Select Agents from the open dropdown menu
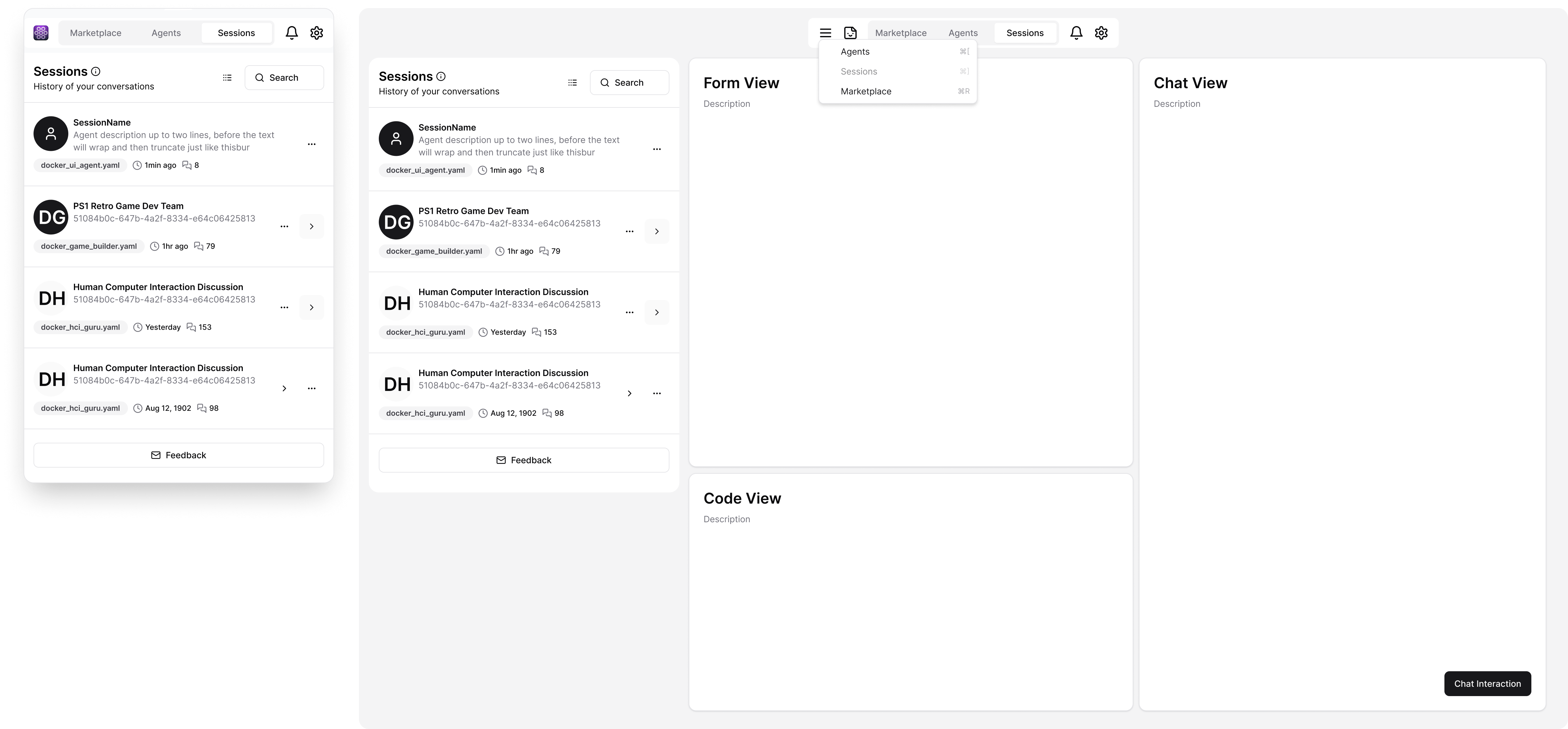The height and width of the screenshot is (729, 1568). tap(854, 51)
